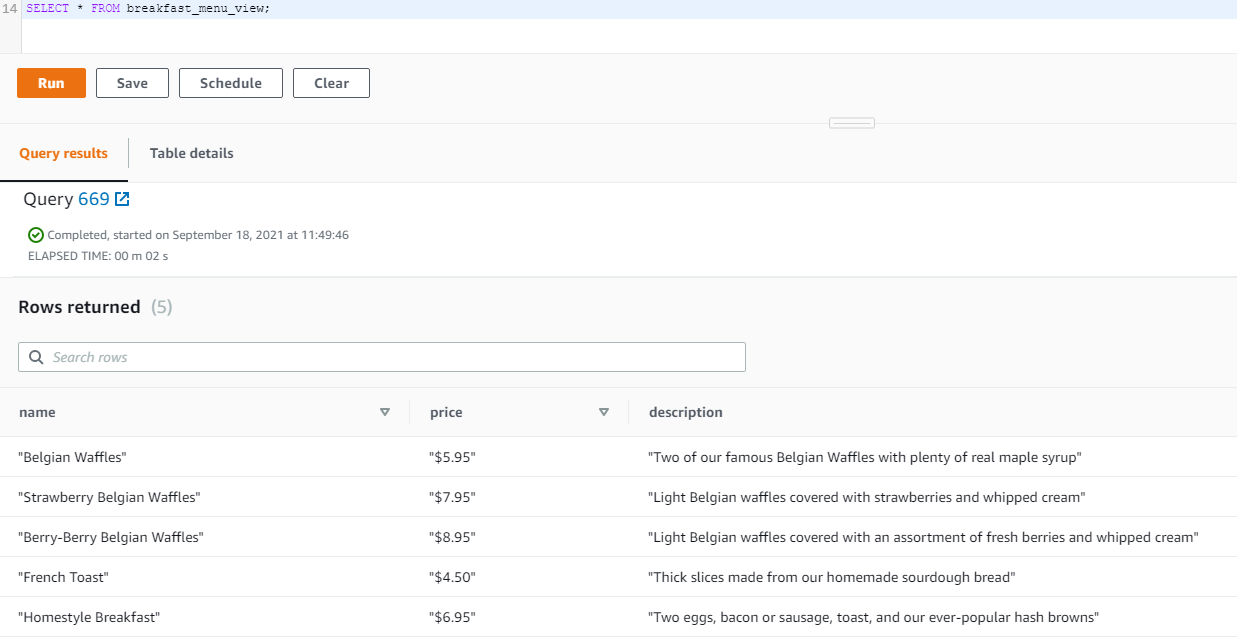The height and width of the screenshot is (640, 1237).
Task: Select the Query results tab
Action: [64, 153]
